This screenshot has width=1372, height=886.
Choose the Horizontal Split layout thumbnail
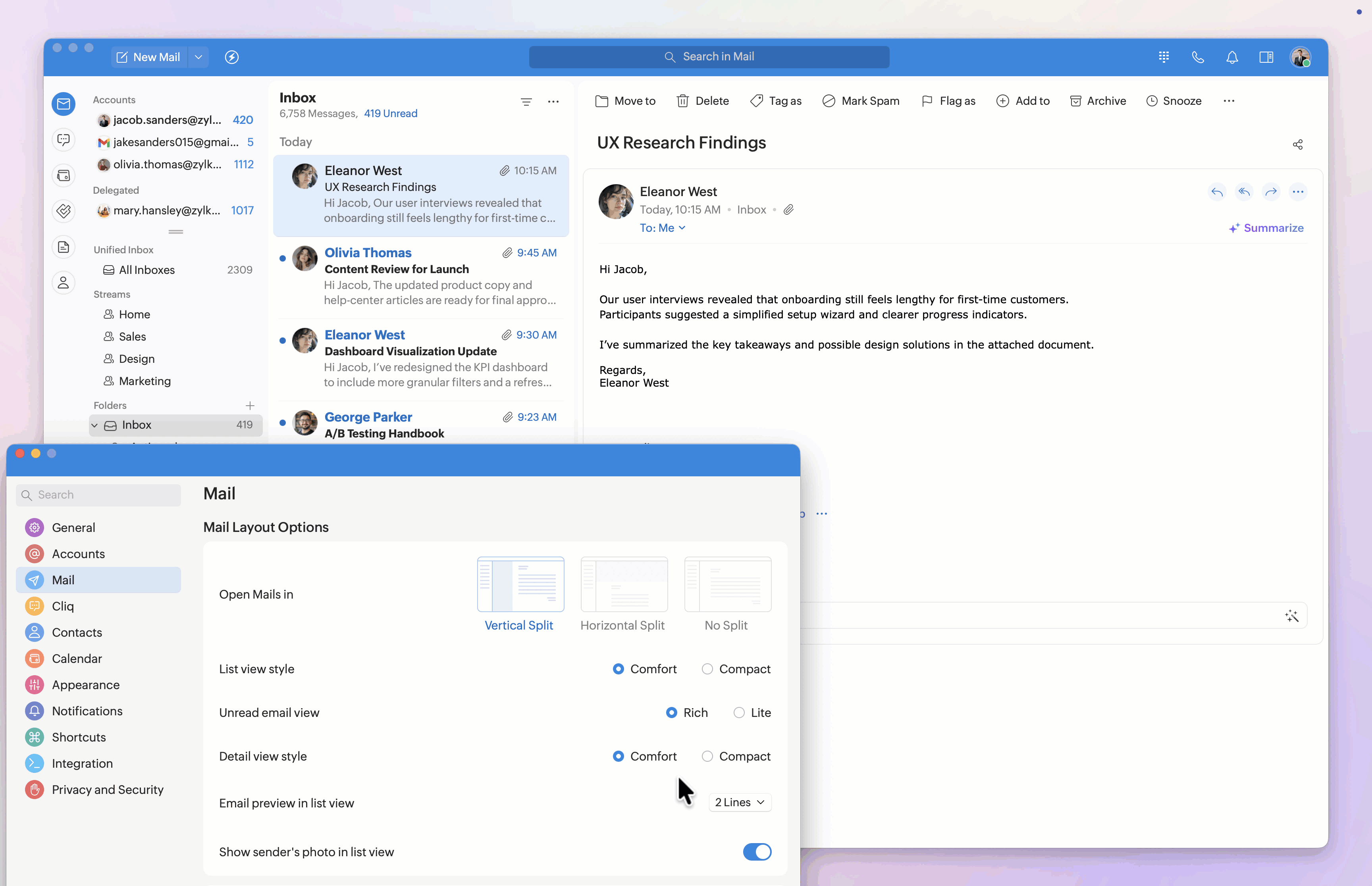(x=624, y=585)
